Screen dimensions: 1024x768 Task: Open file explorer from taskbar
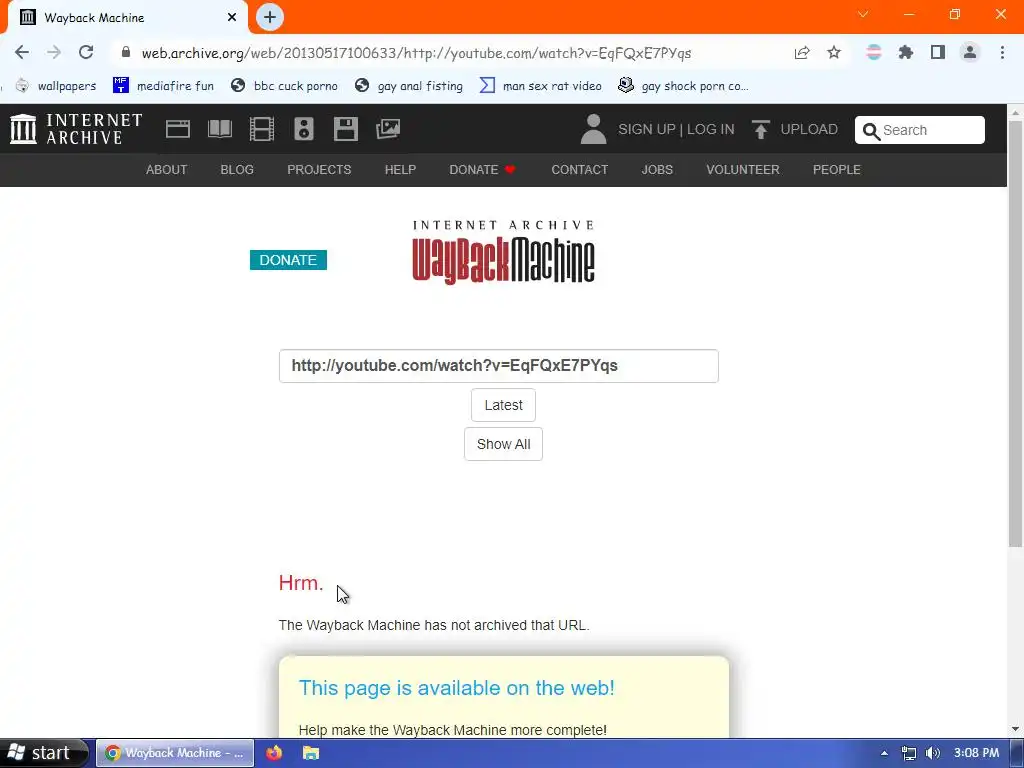(x=311, y=753)
